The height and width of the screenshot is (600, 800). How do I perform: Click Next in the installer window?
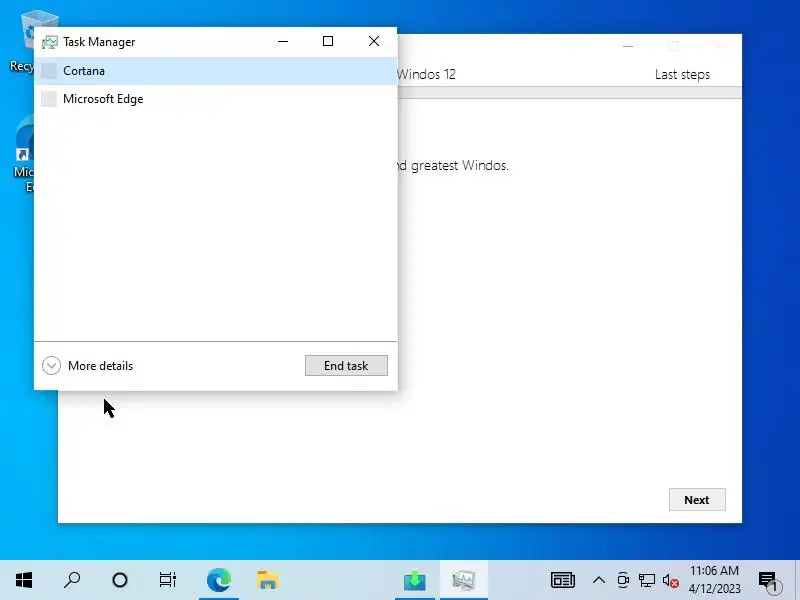pos(697,500)
